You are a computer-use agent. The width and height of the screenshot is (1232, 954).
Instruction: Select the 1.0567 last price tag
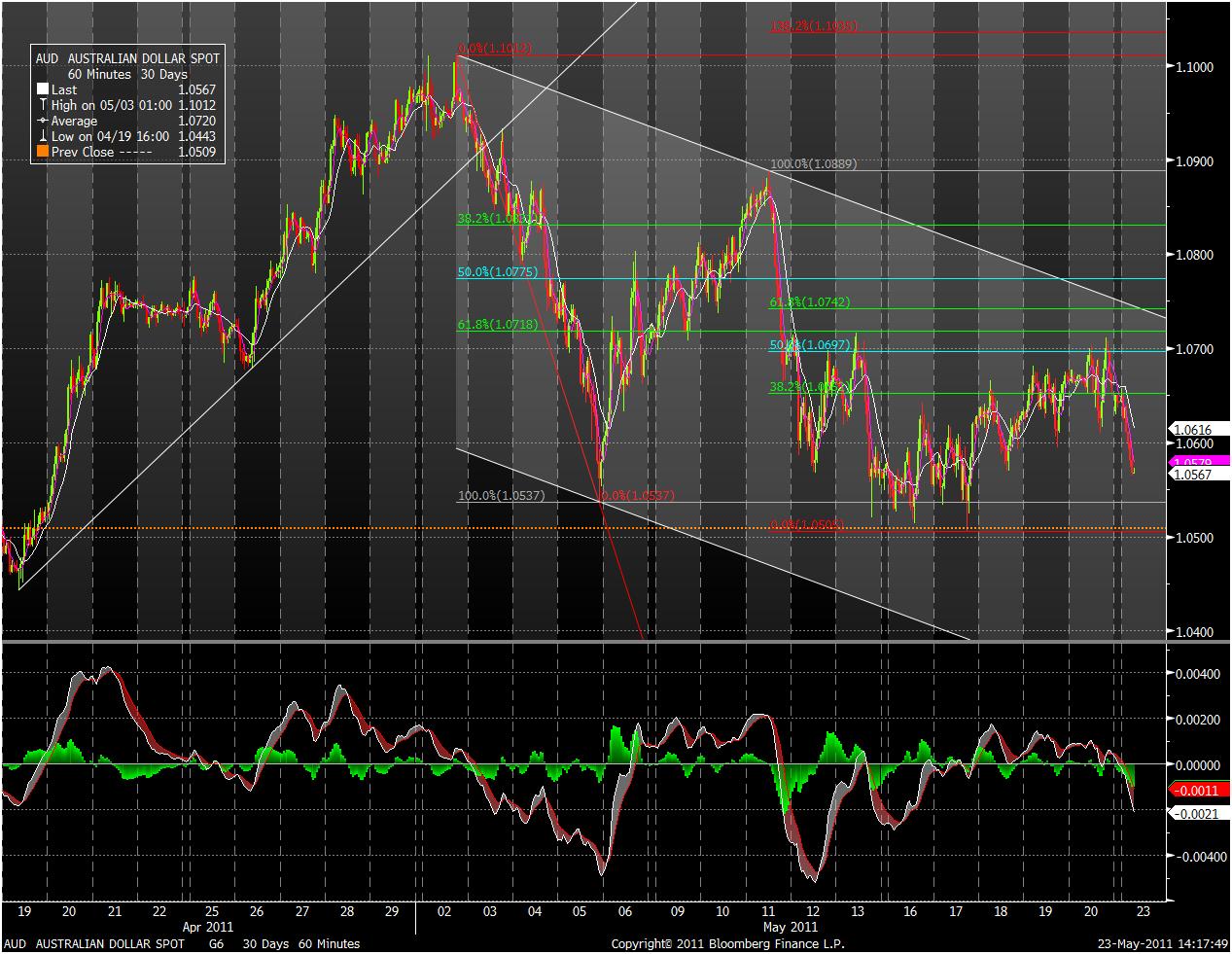click(x=1193, y=475)
